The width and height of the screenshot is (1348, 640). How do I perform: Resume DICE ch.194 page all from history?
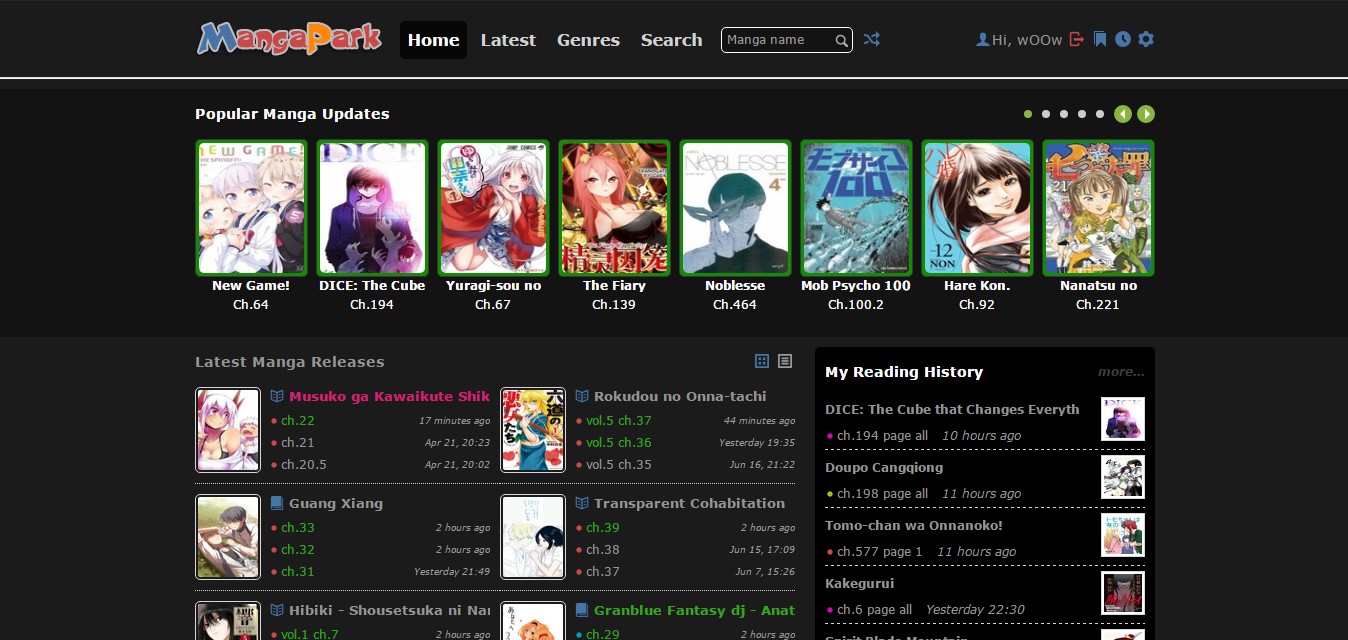[x=883, y=436]
